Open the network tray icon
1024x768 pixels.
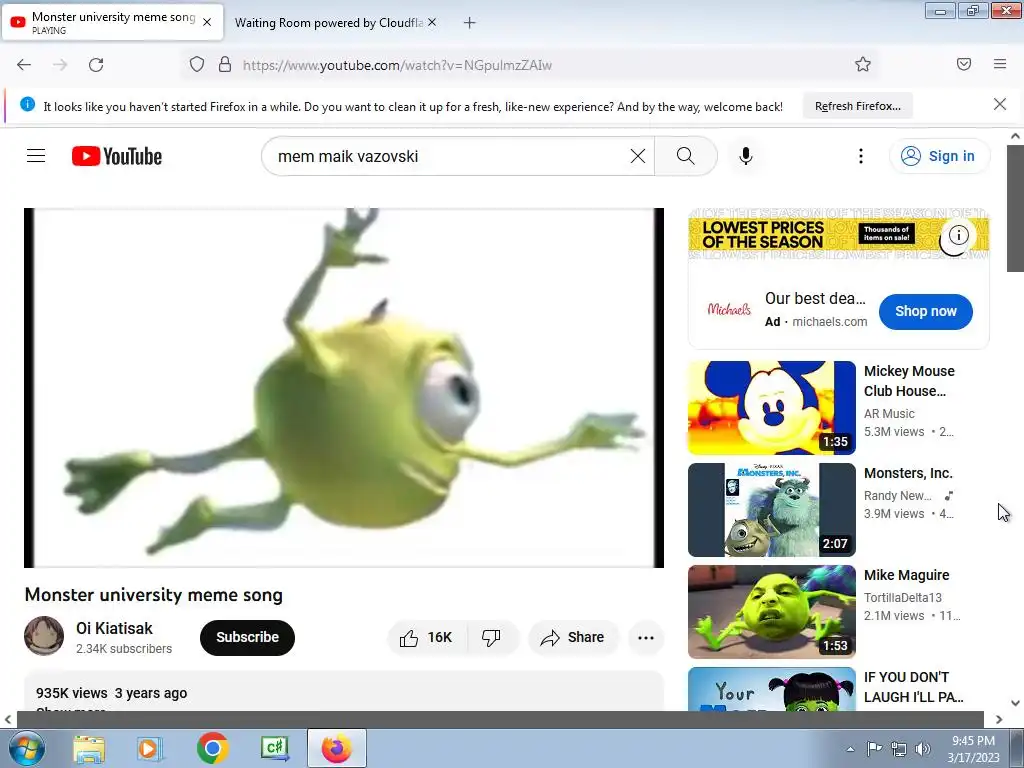[899, 749]
